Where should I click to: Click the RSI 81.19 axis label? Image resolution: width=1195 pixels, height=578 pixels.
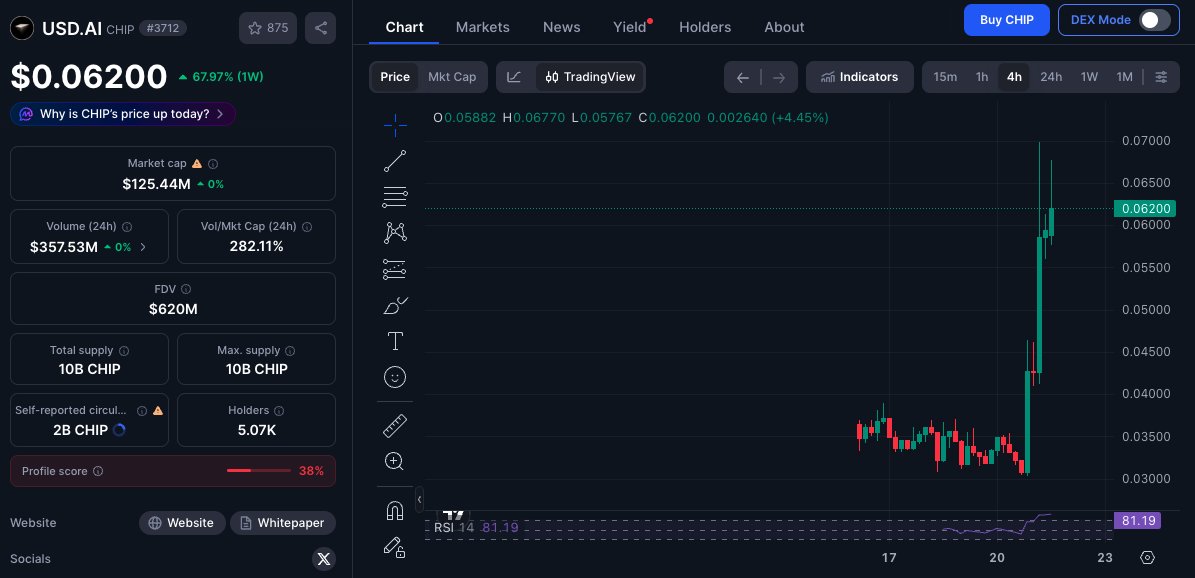click(1139, 521)
